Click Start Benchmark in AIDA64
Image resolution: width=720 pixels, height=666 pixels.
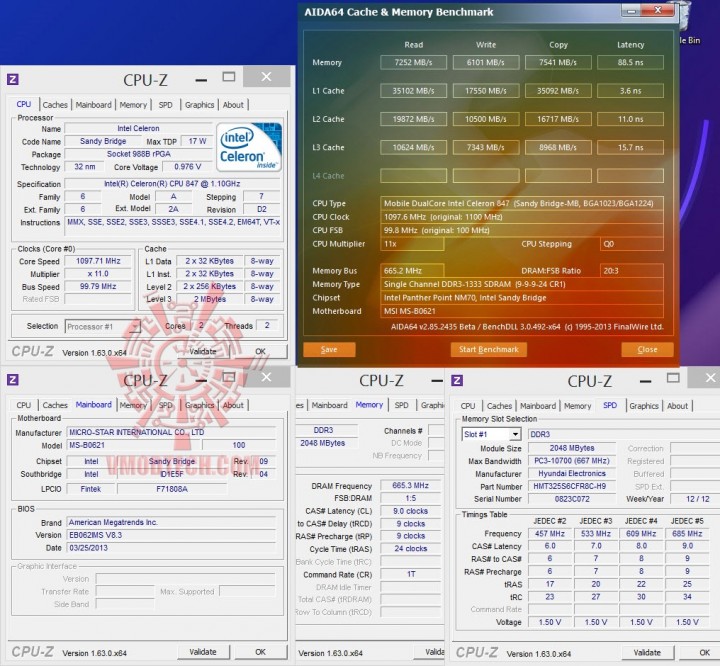tap(489, 350)
